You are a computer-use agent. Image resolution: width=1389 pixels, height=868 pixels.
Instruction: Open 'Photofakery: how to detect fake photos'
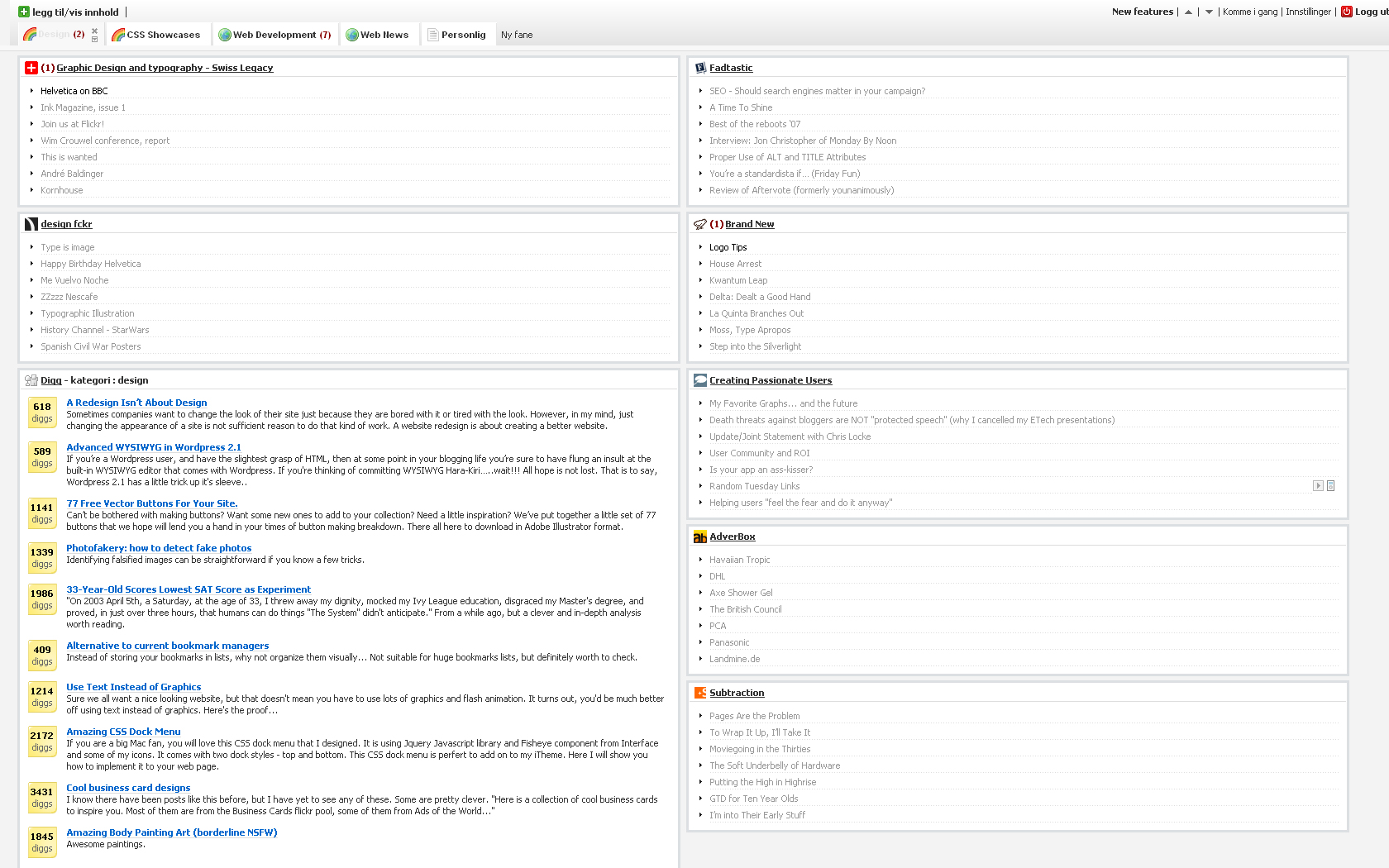159,548
